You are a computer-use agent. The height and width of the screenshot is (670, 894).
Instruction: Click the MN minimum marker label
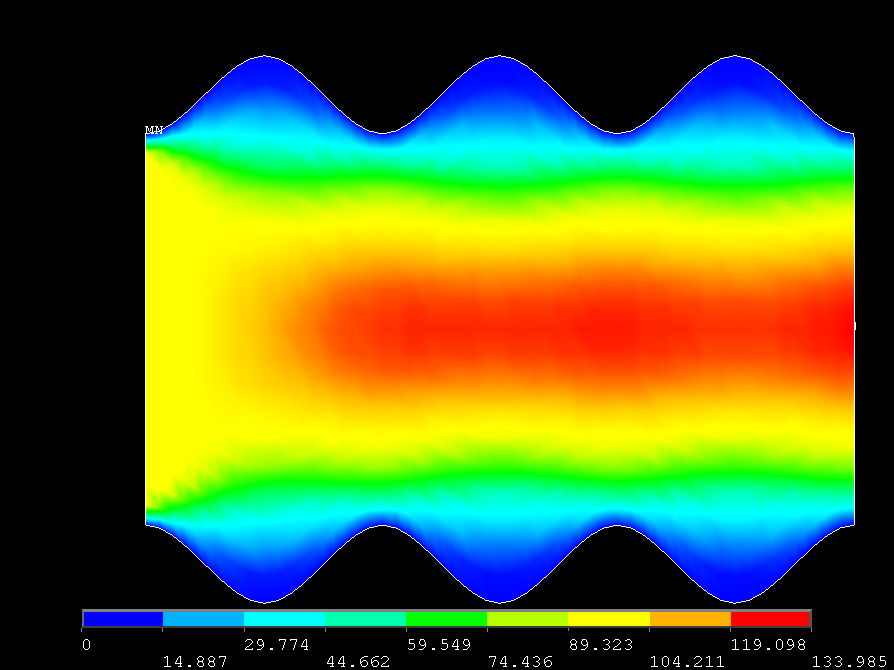(x=154, y=130)
